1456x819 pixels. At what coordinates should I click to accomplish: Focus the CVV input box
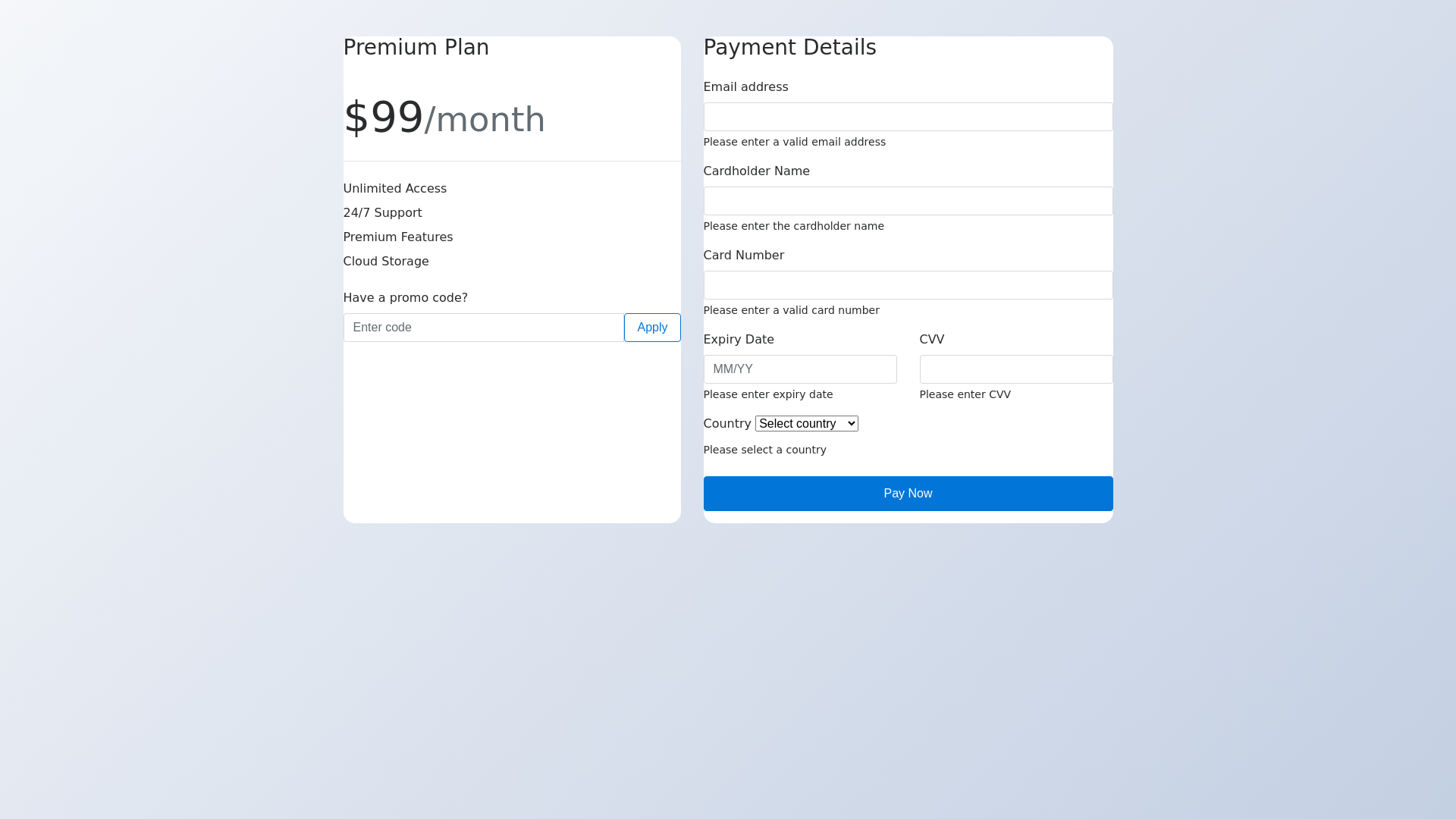[x=1015, y=369]
